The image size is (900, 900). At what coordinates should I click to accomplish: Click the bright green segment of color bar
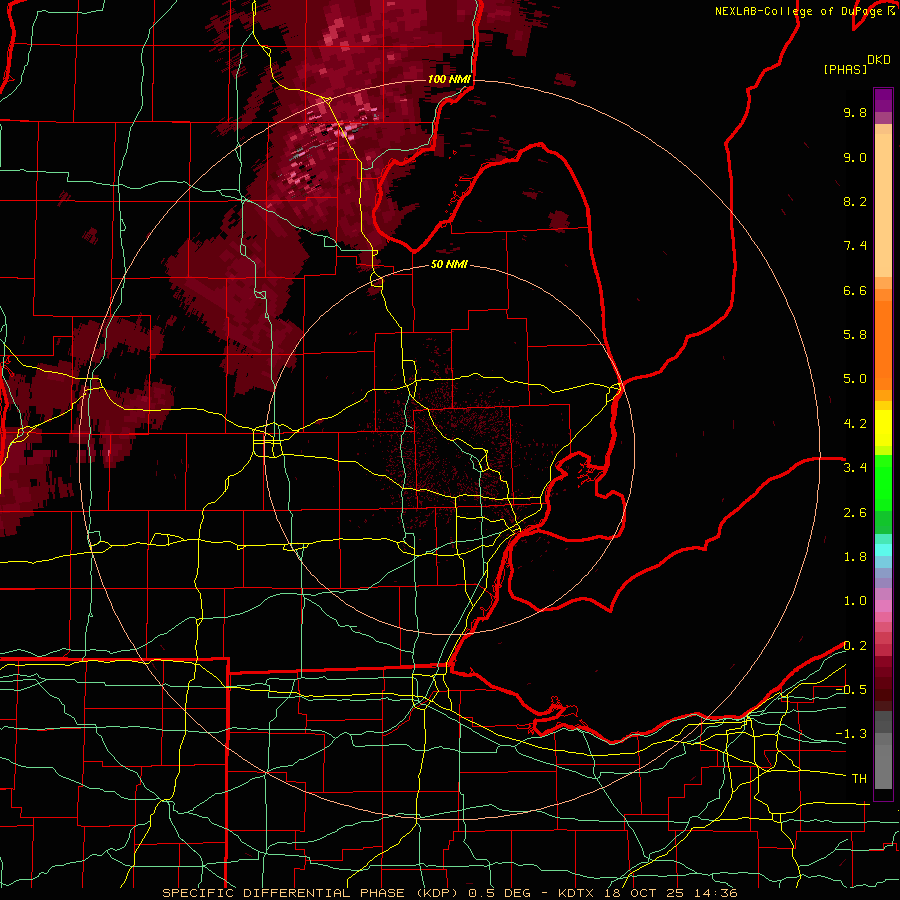883,482
